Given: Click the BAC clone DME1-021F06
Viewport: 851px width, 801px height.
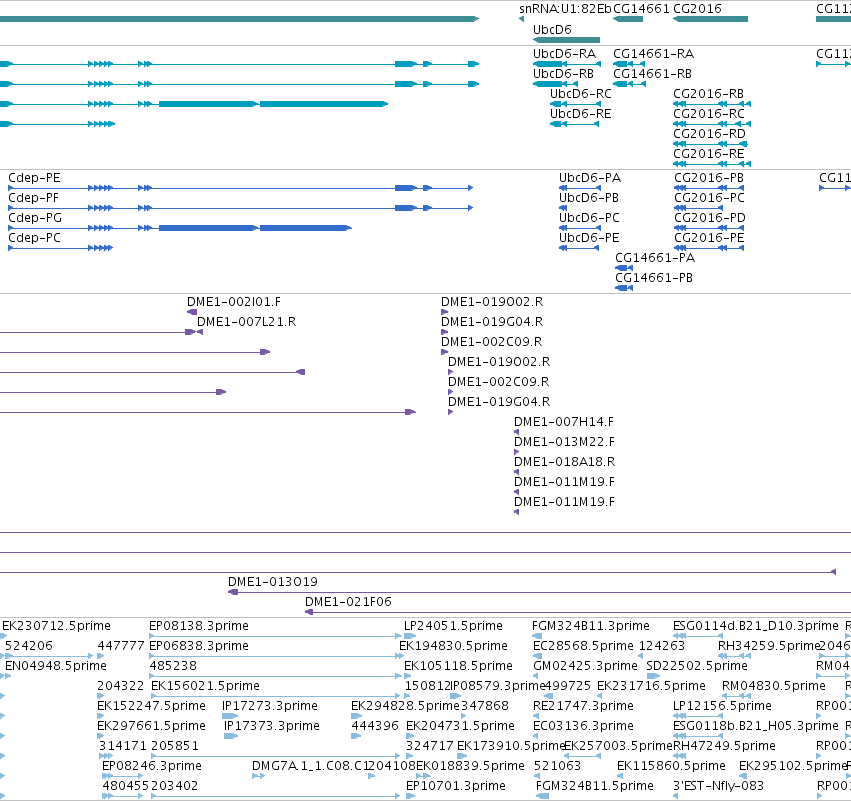Looking at the screenshot, I should (x=348, y=602).
